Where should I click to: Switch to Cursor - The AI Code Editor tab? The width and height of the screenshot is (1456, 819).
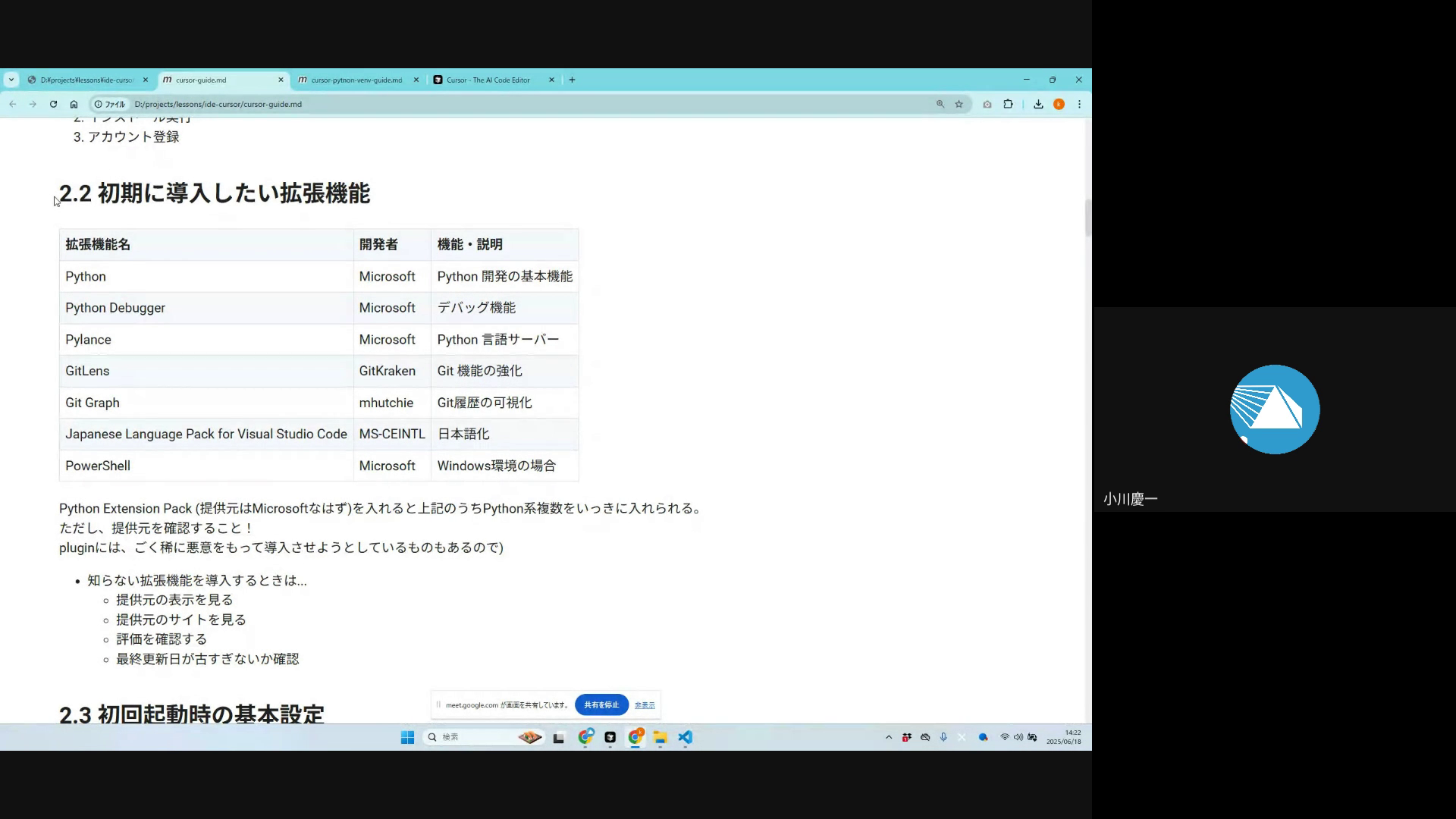pyautogui.click(x=488, y=80)
